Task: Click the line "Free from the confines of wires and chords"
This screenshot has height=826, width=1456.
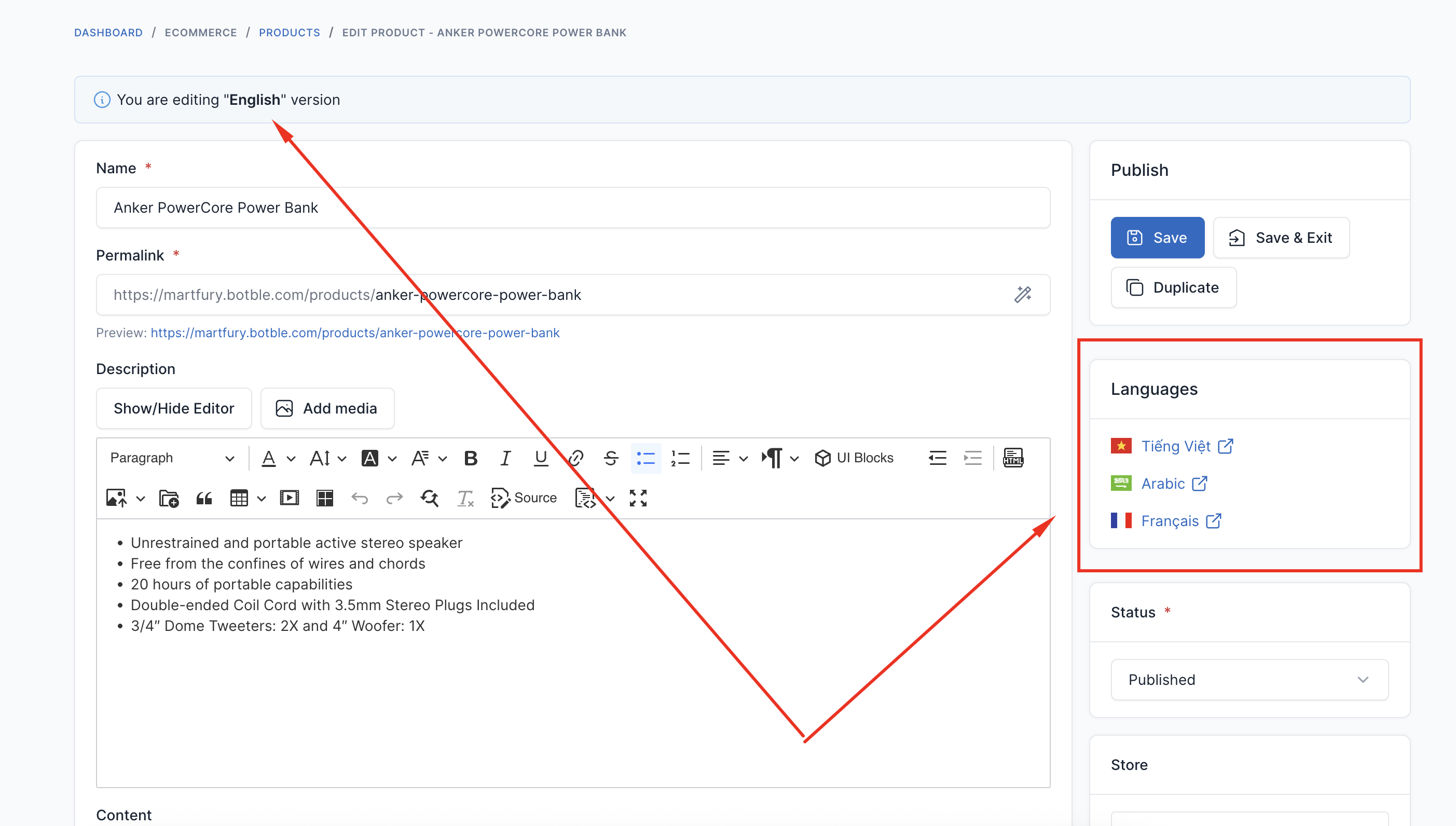Action: point(278,564)
